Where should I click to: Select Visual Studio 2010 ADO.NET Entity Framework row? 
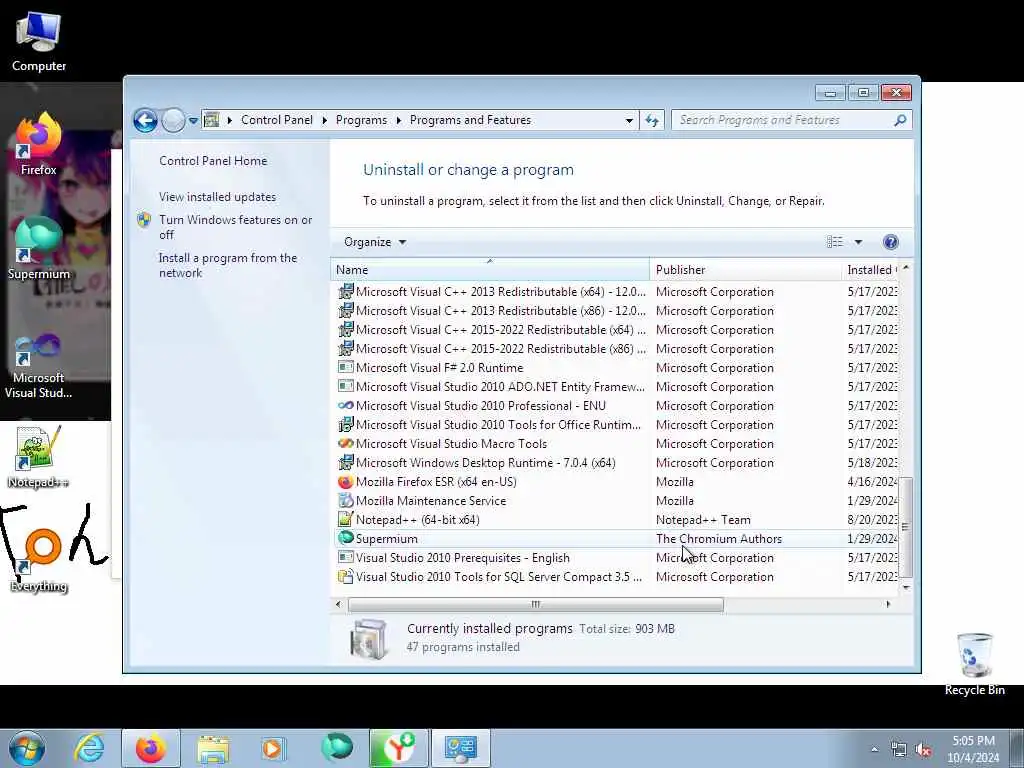(616, 387)
